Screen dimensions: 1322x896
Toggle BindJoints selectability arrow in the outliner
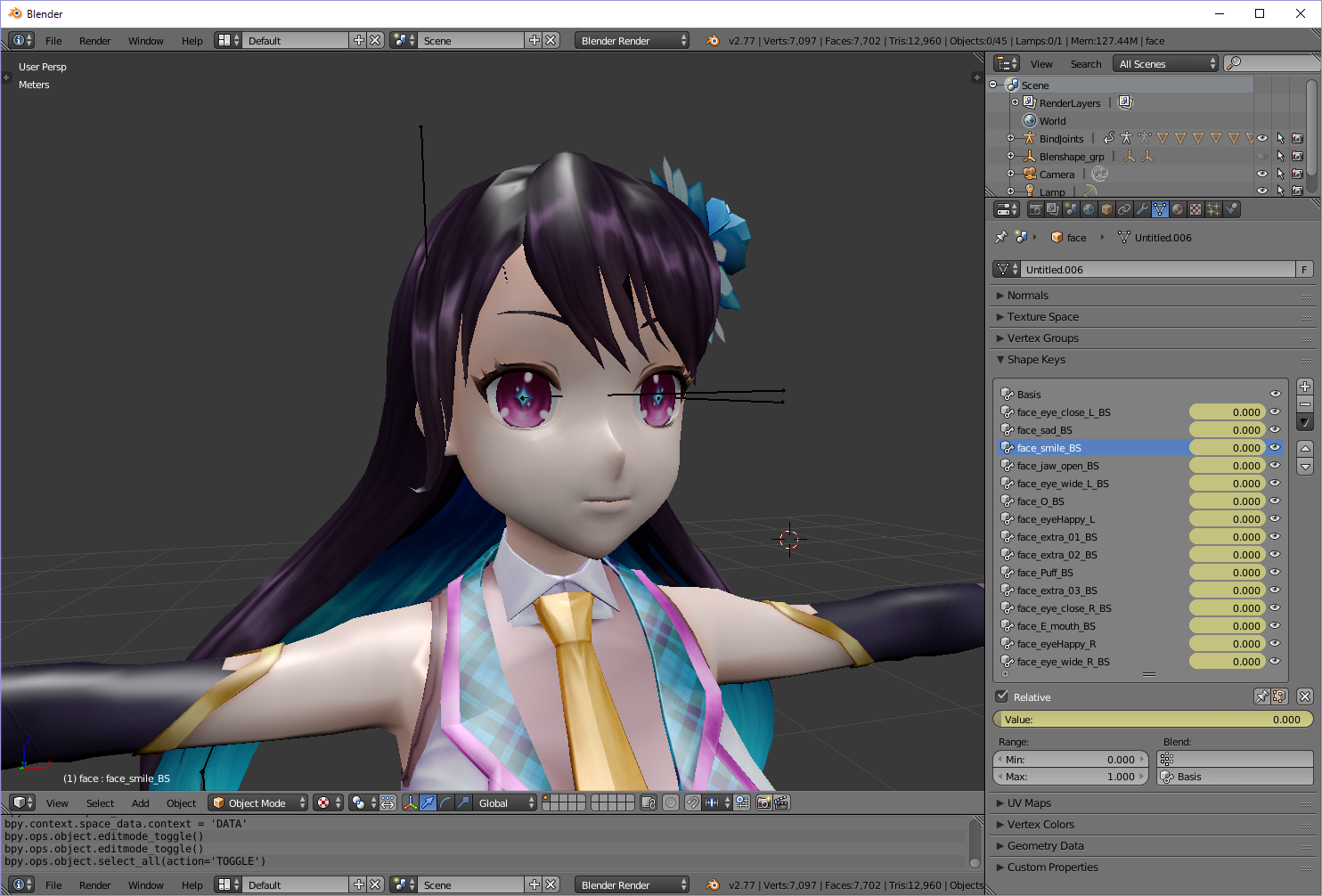(1280, 138)
